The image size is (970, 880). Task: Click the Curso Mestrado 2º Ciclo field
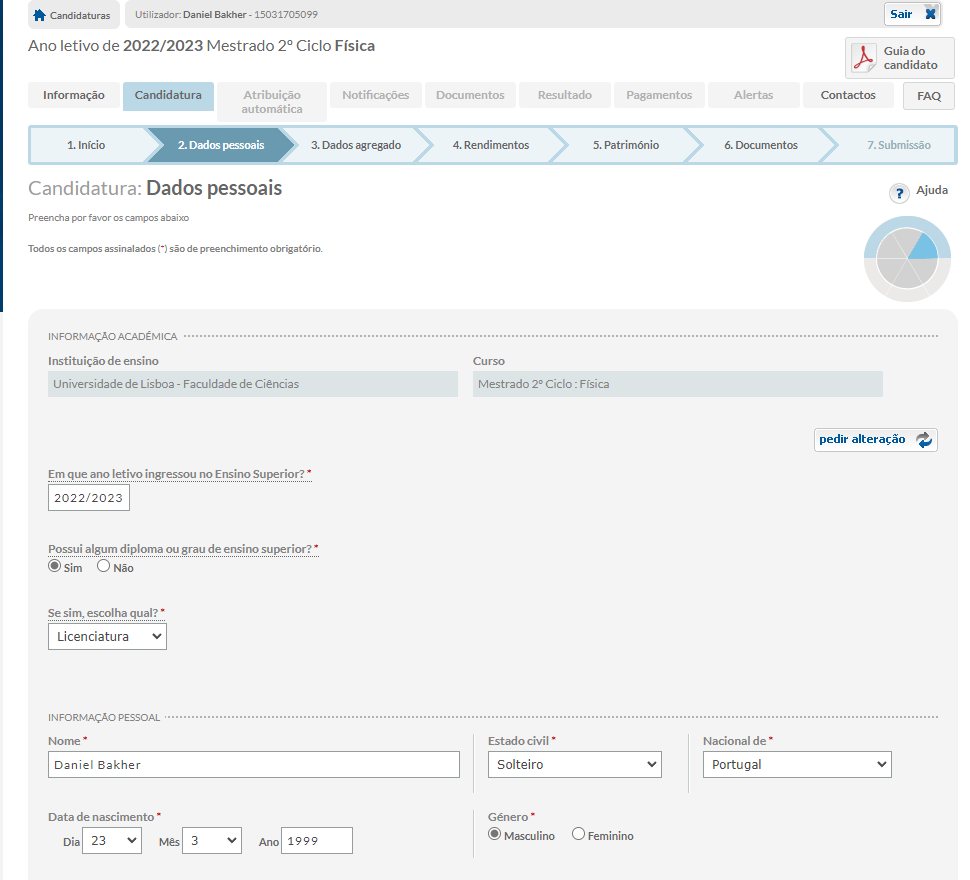677,384
